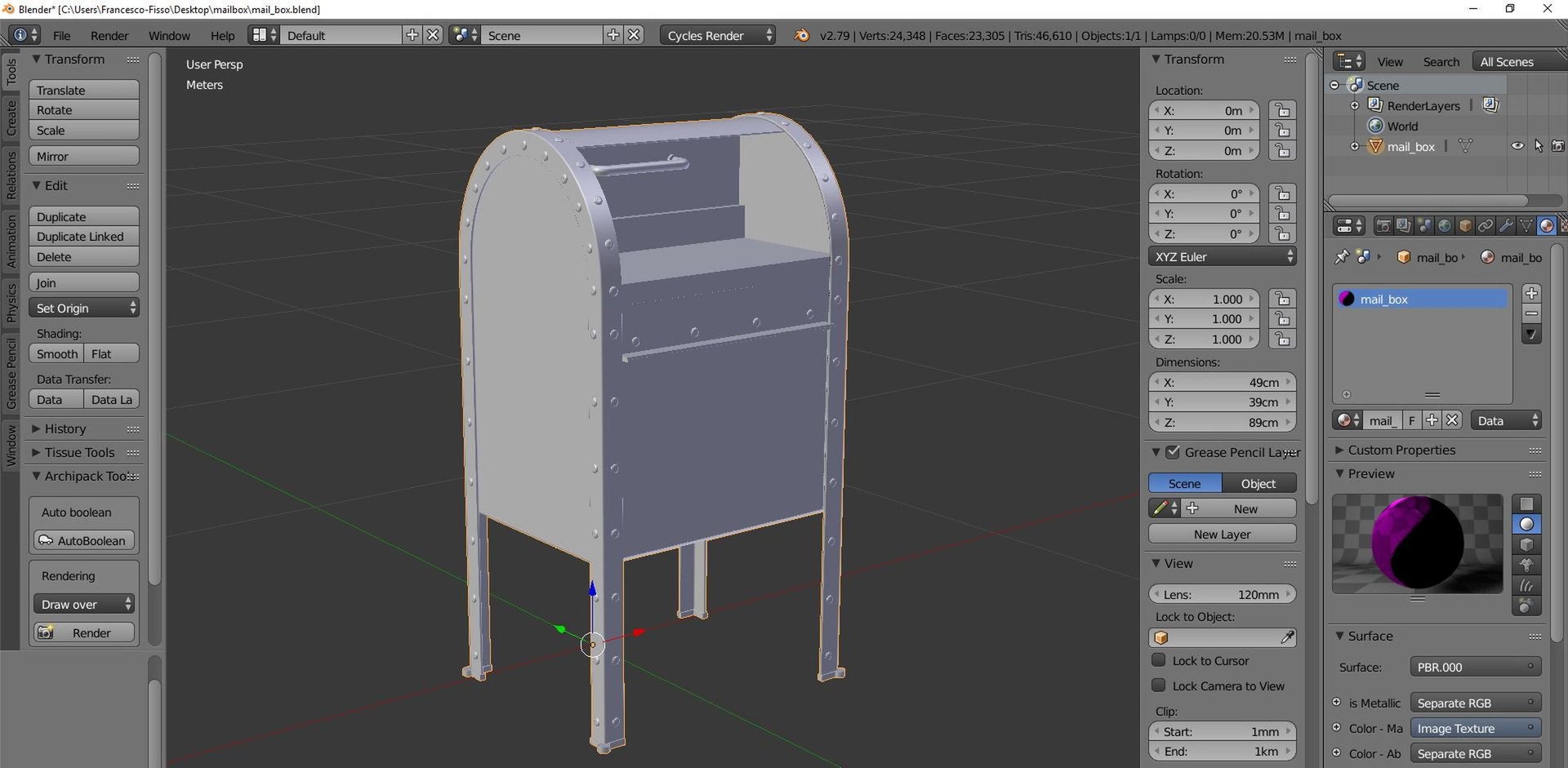Screen dimensions: 1568x768
Task: Open the Constraints chain-link properties tab
Action: coord(1486,226)
